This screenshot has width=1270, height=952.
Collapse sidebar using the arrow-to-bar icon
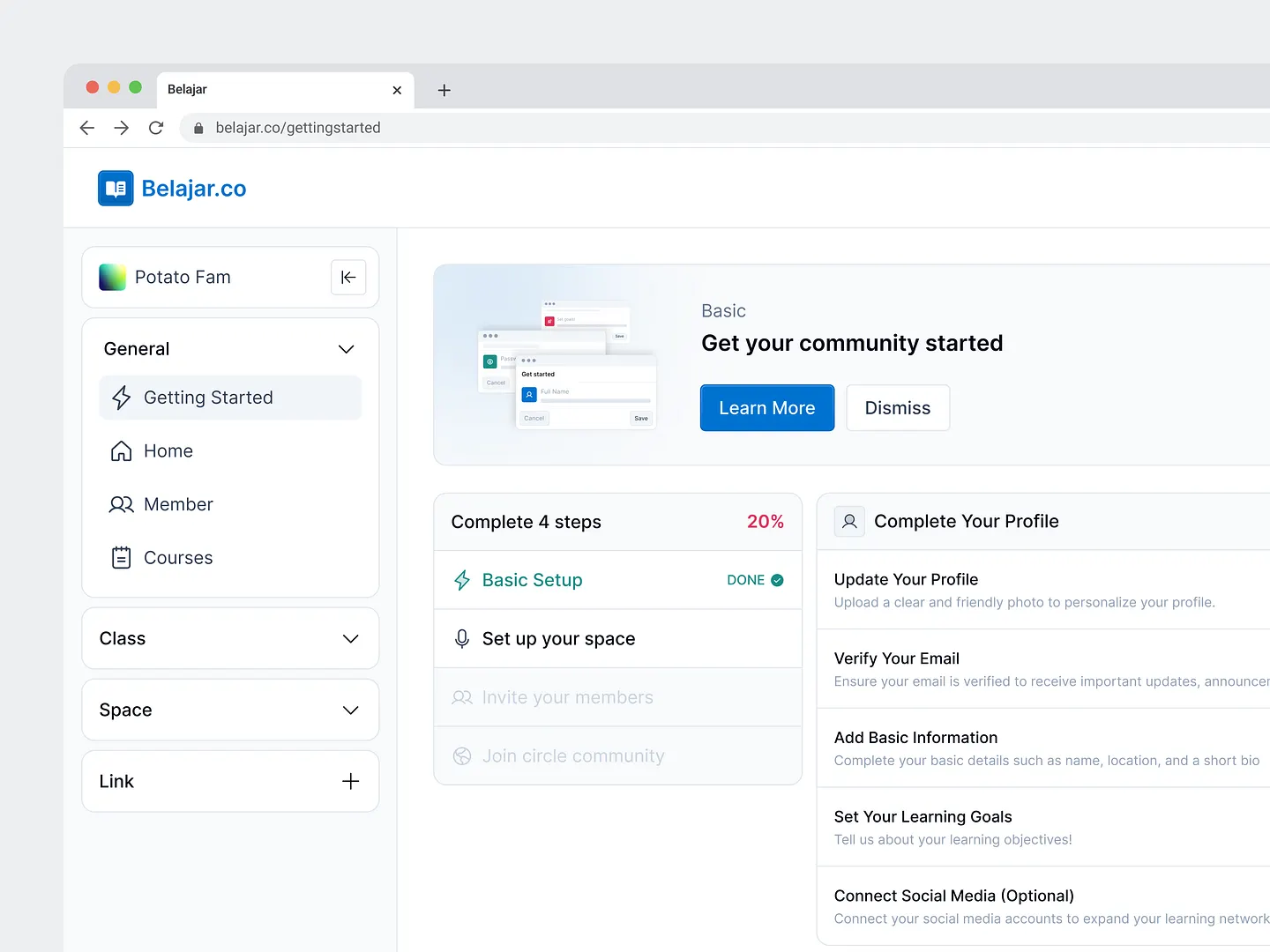[348, 277]
